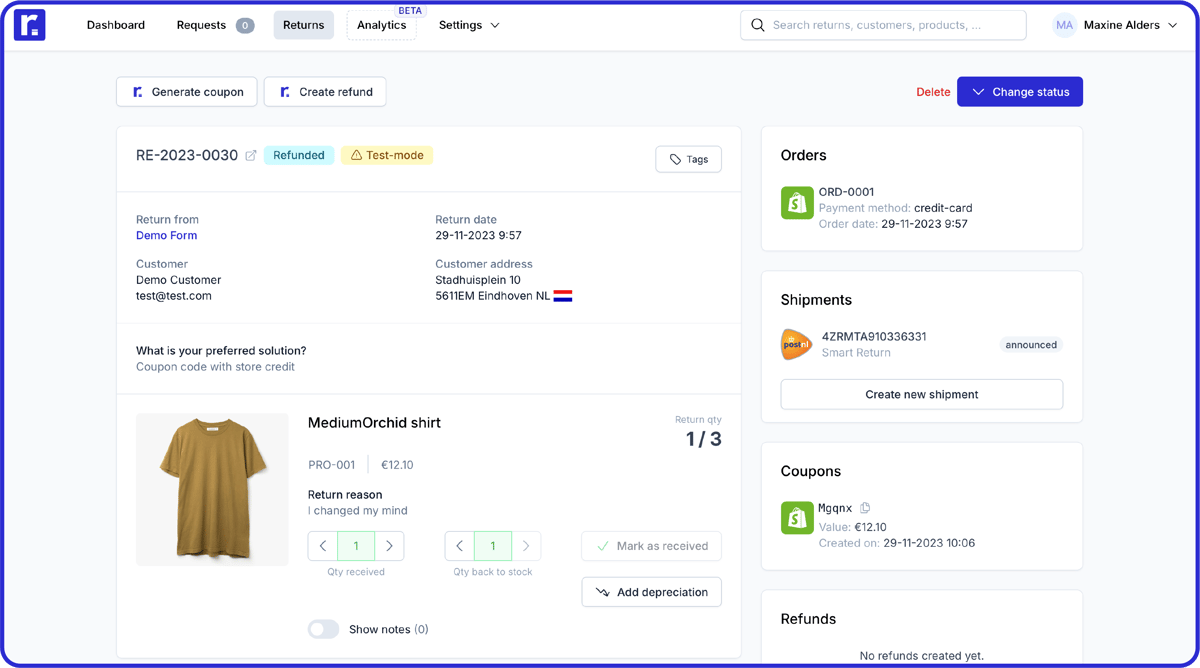The image size is (1200, 668).
Task: Click the Test-mode warning badge
Action: [x=387, y=155]
